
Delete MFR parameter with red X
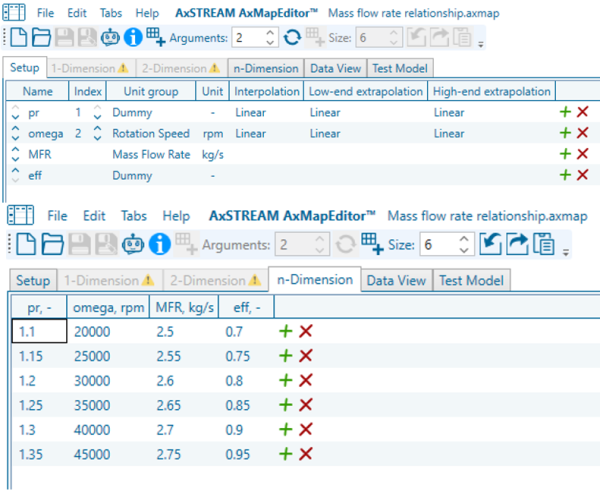[582, 154]
